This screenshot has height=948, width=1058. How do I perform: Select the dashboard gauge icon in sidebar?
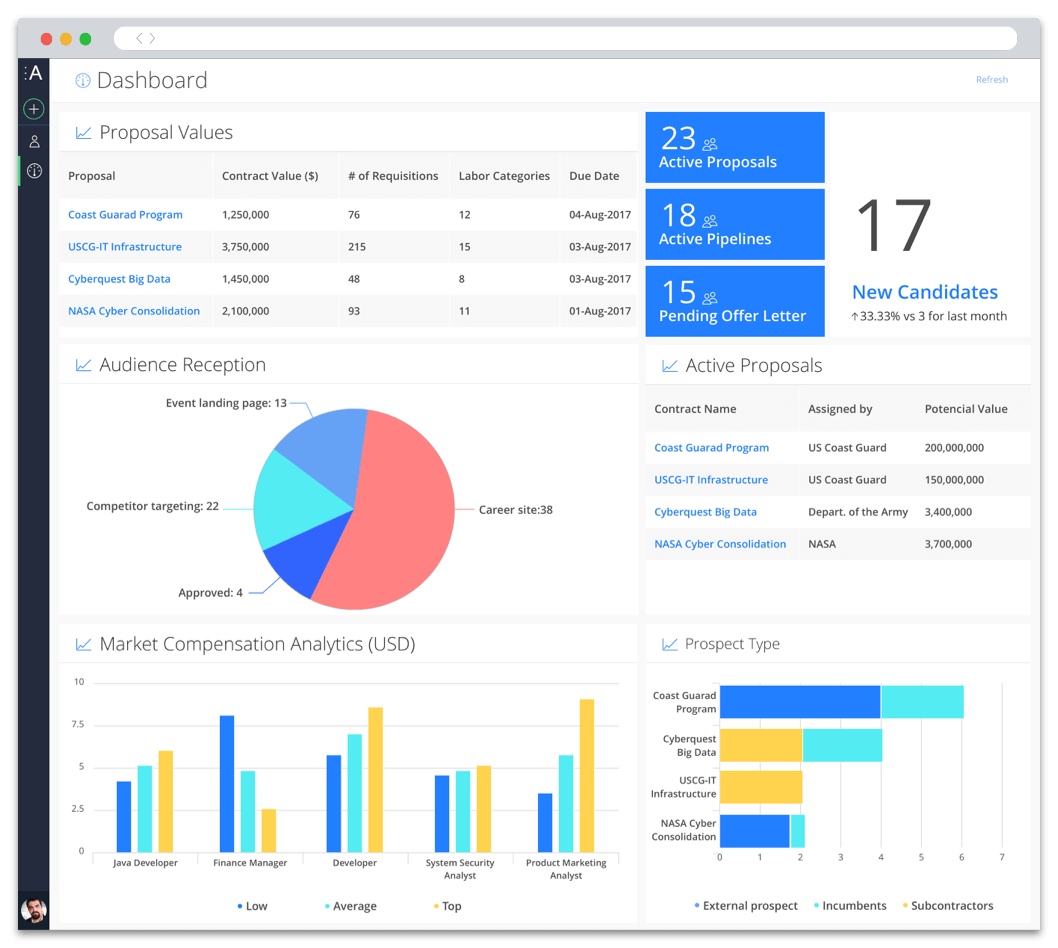(x=34, y=171)
